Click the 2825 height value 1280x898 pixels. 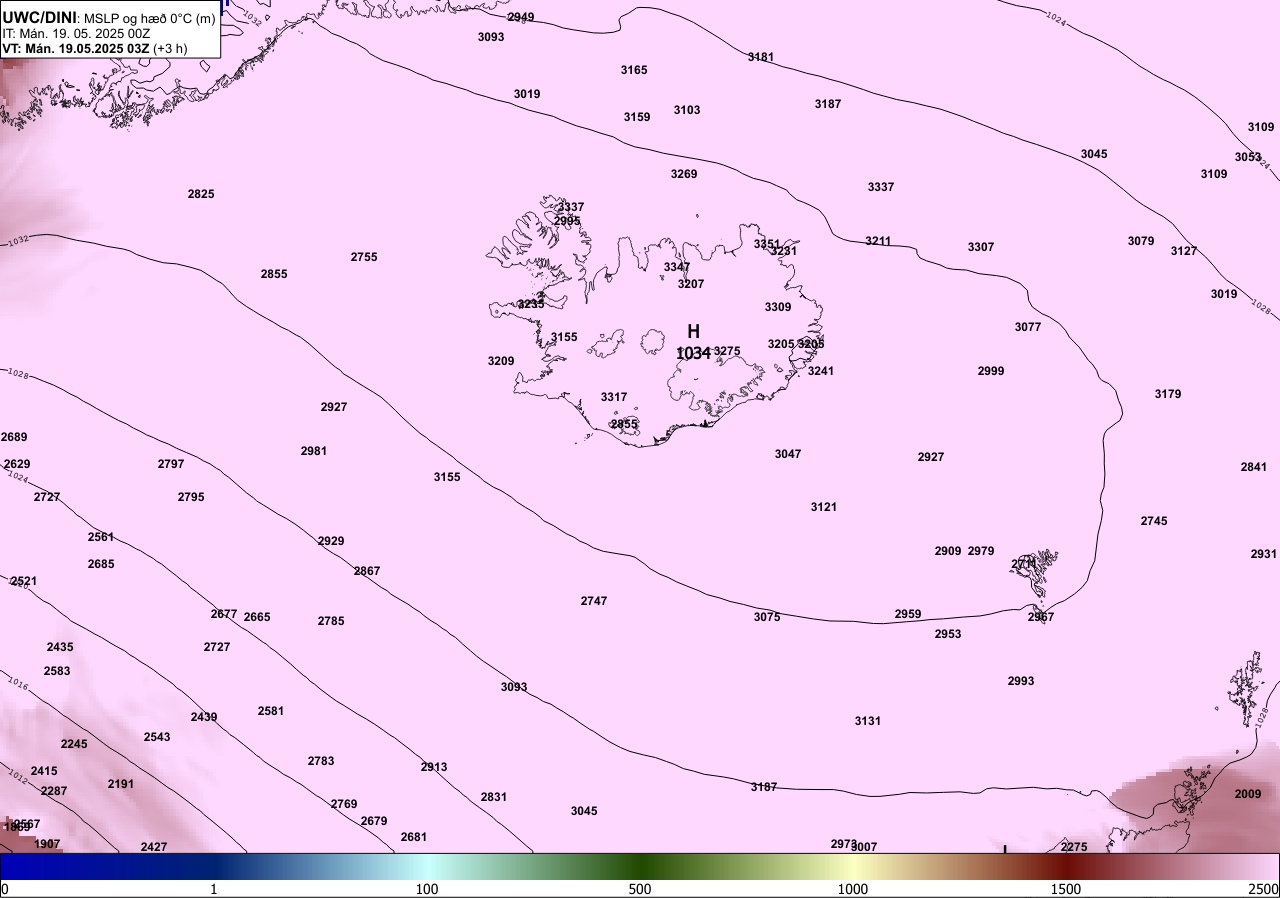[201, 194]
